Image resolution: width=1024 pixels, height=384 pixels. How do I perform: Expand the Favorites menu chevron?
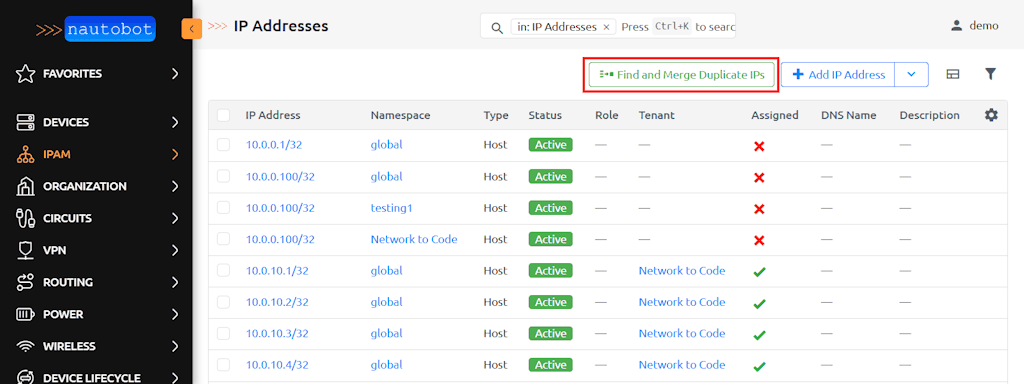click(x=174, y=74)
